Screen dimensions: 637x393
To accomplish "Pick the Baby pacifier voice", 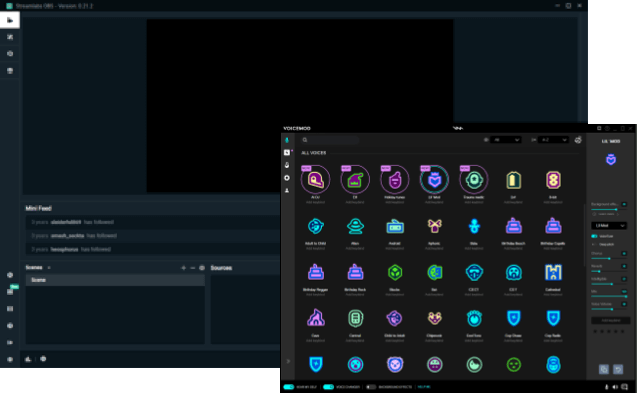I will 474,226.
